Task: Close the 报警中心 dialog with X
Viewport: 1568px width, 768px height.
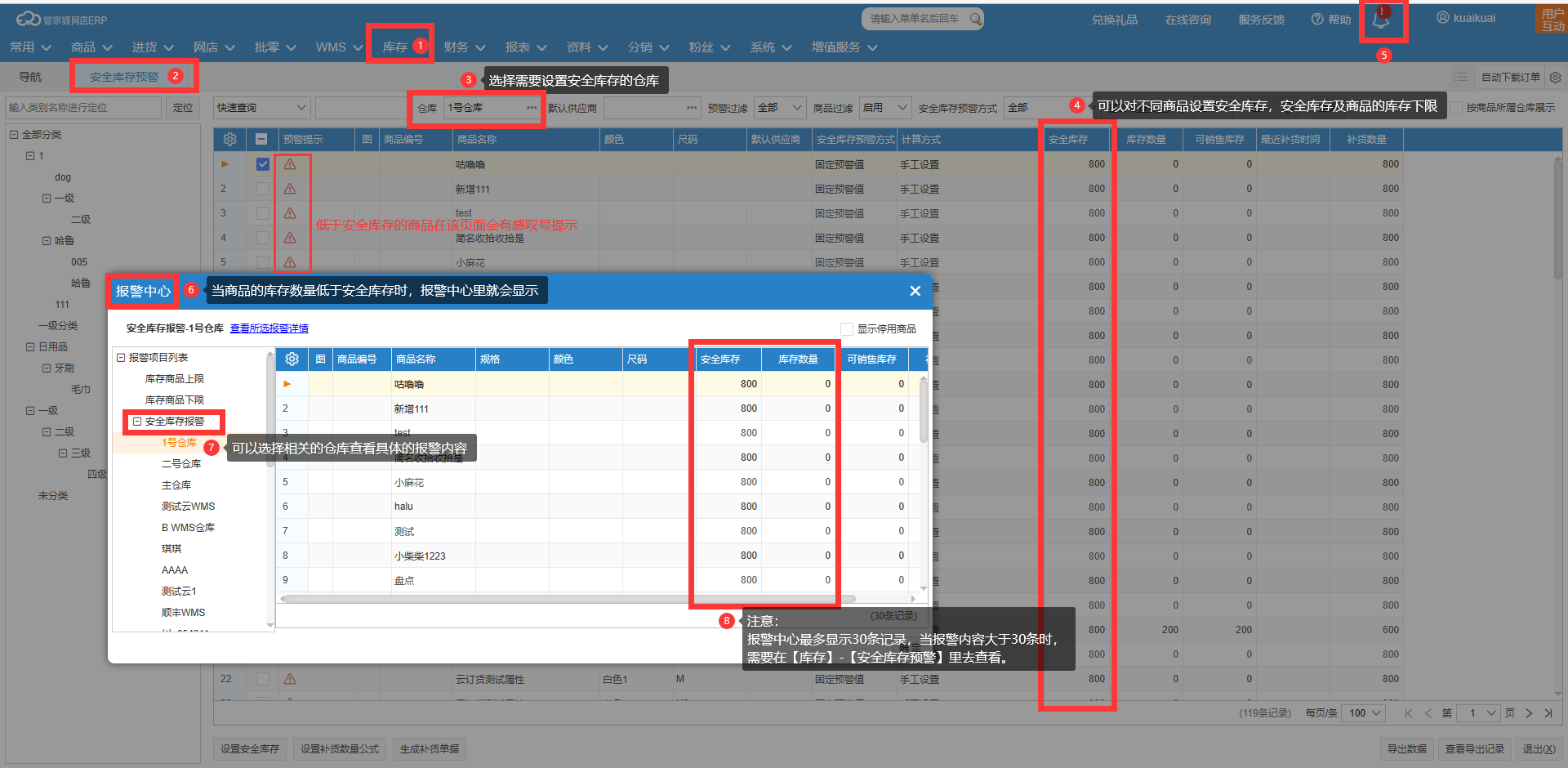Action: tap(915, 291)
